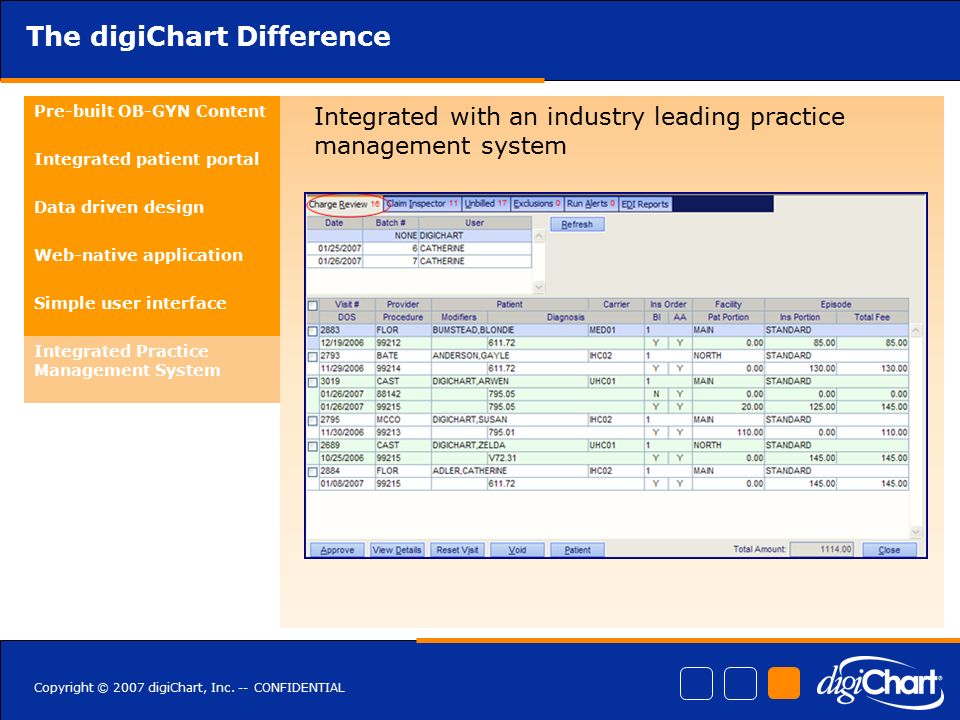Click the first blue square in the footer
Screen dimensions: 960x720
pos(696,683)
